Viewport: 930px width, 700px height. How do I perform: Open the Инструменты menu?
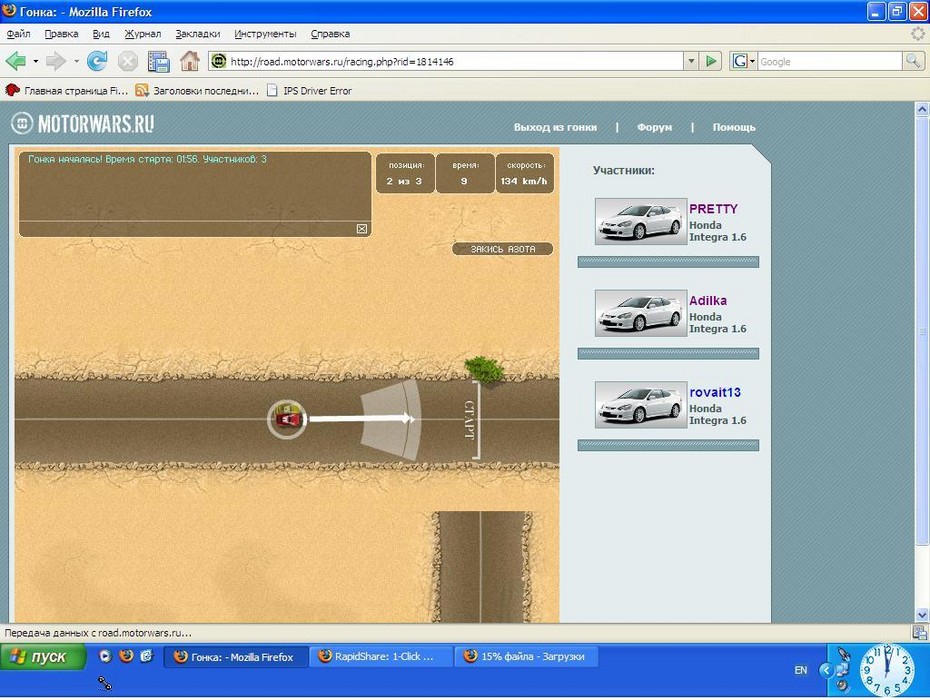pyautogui.click(x=265, y=34)
